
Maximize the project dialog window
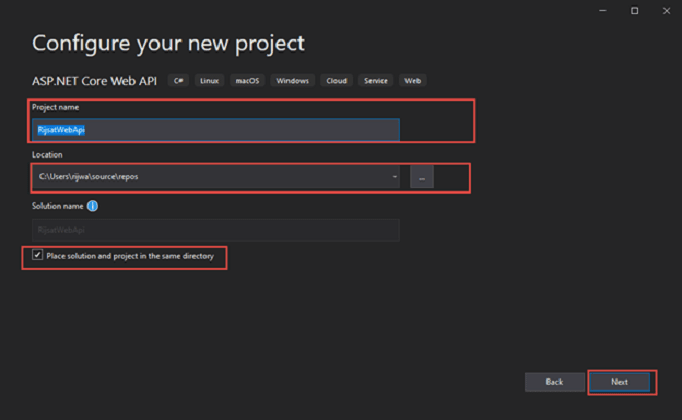[x=634, y=11]
